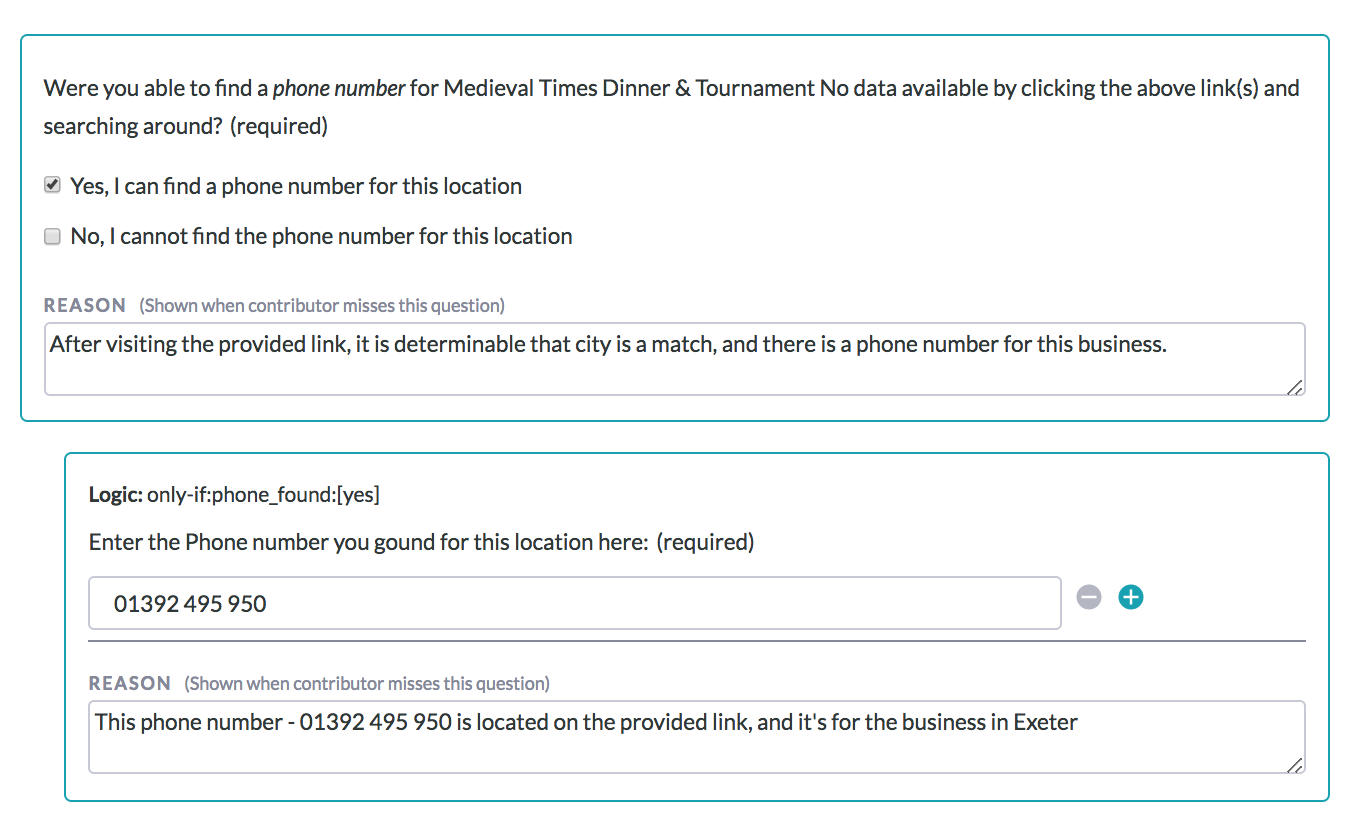Click the REASON heading under the phone number field
Image resolution: width=1362 pixels, height=826 pixels.
point(130,683)
